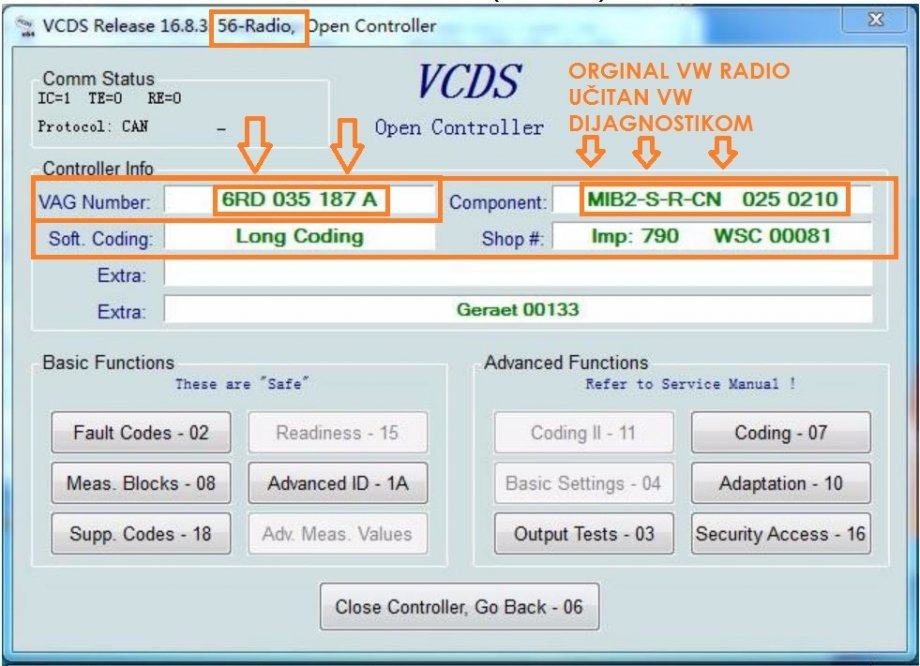Click the greyed Basic Settings - 04 button
920x666 pixels.
[x=584, y=483]
